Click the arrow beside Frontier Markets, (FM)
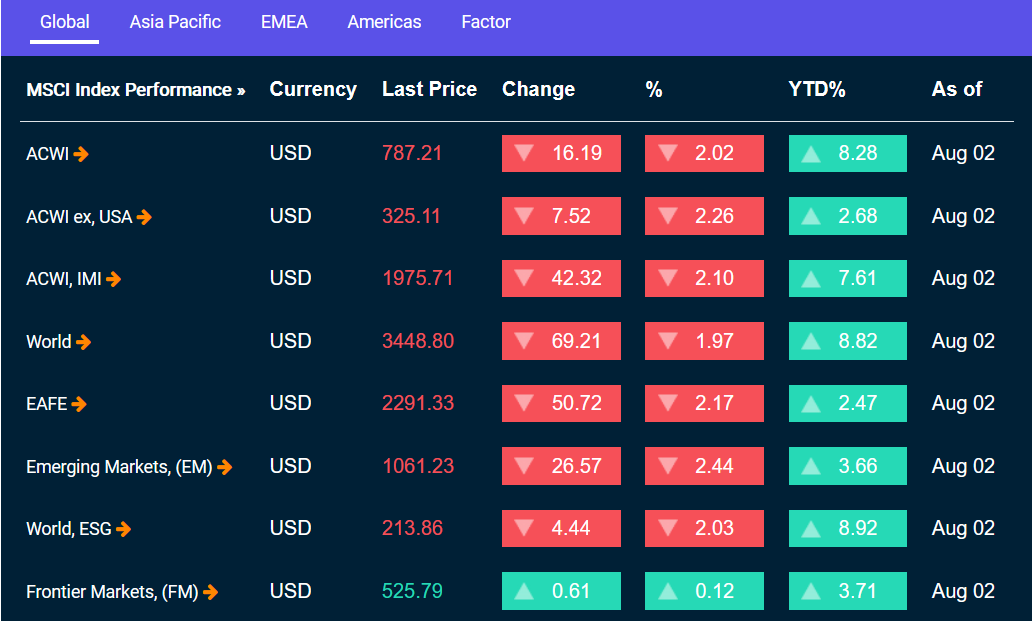Image resolution: width=1032 pixels, height=621 pixels. (211, 592)
